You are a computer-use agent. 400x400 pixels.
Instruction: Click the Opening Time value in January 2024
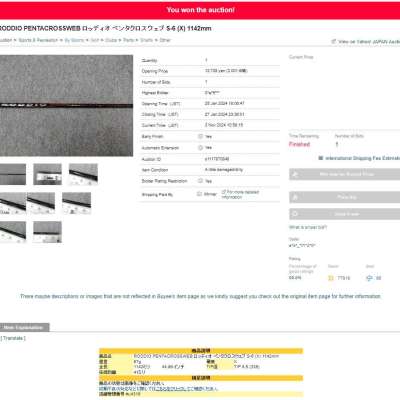[224, 104]
